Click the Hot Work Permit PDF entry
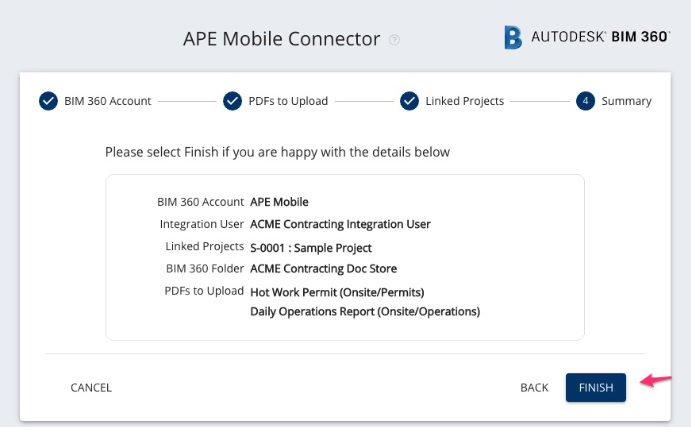The width and height of the screenshot is (691, 427). pyautogui.click(x=337, y=292)
